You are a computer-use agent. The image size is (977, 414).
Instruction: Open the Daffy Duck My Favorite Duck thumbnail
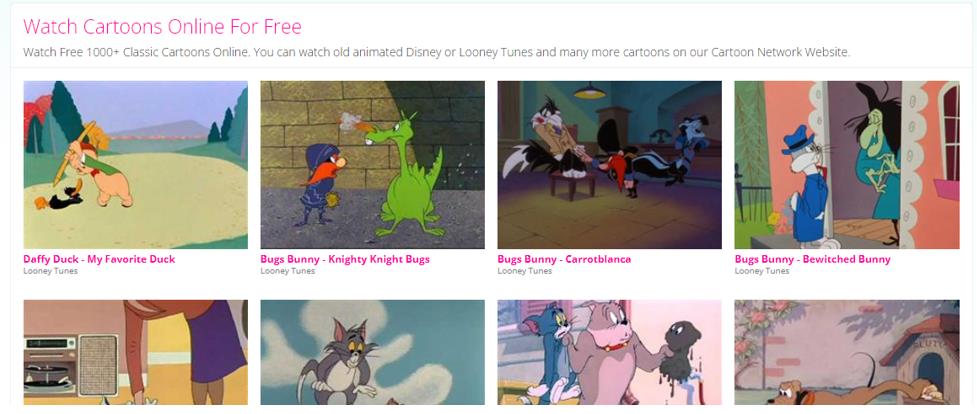click(x=135, y=165)
